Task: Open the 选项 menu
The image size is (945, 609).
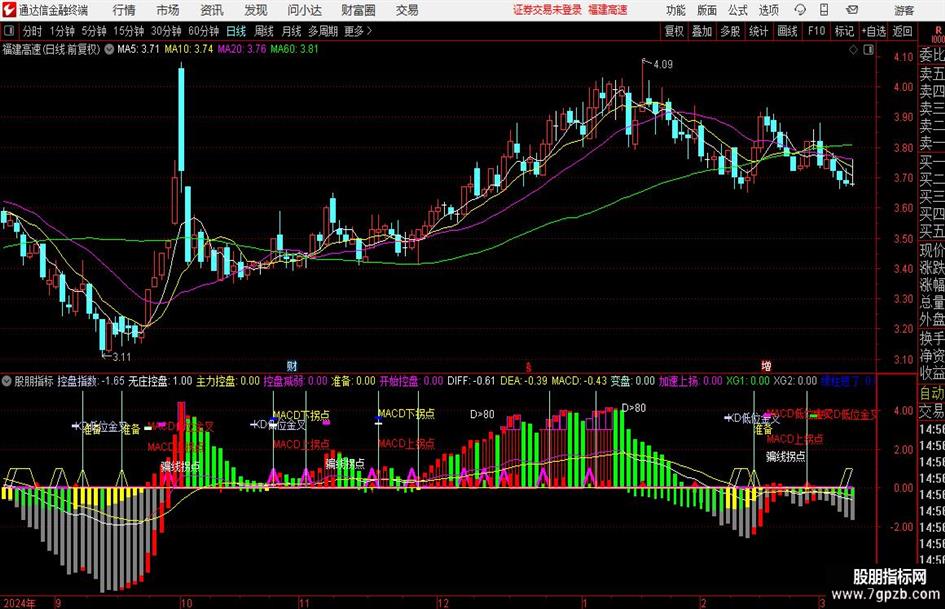Action: tap(768, 10)
